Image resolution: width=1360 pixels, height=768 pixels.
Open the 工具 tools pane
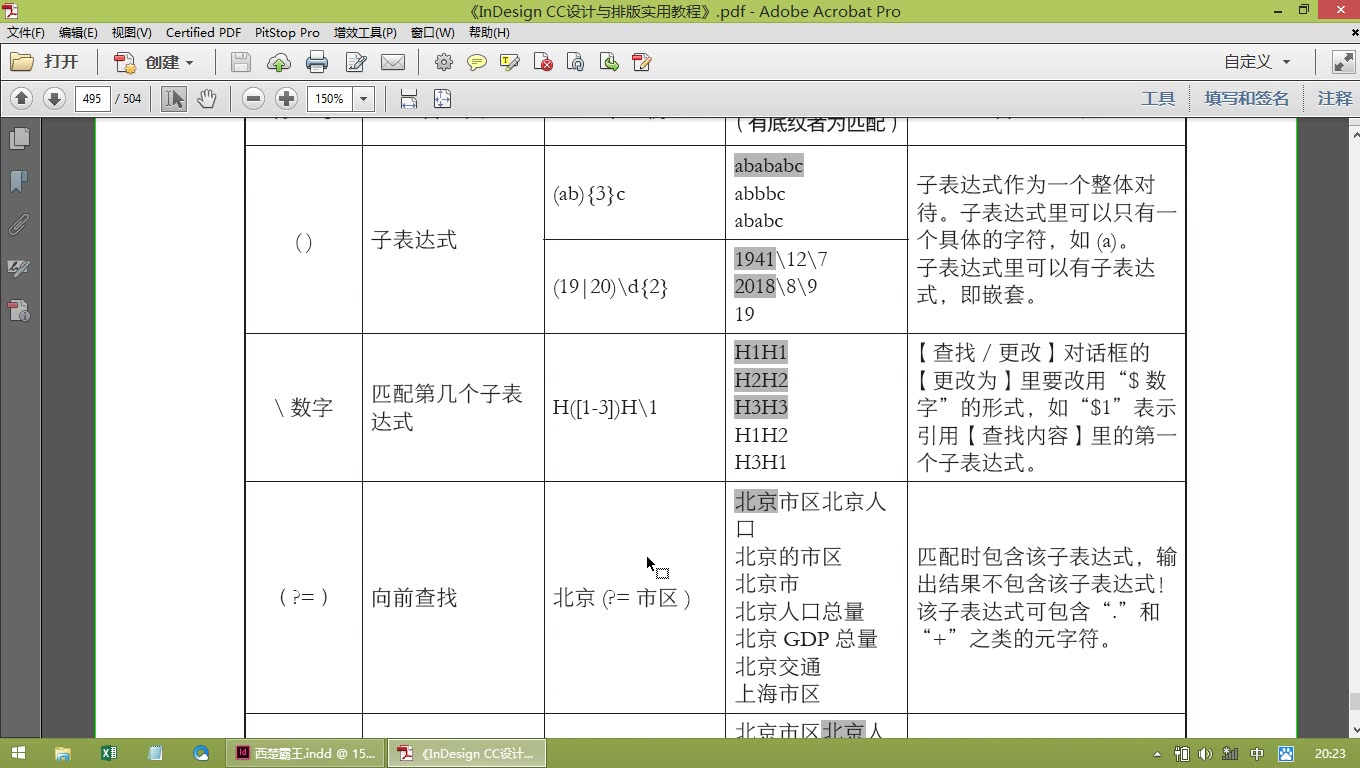[1158, 98]
